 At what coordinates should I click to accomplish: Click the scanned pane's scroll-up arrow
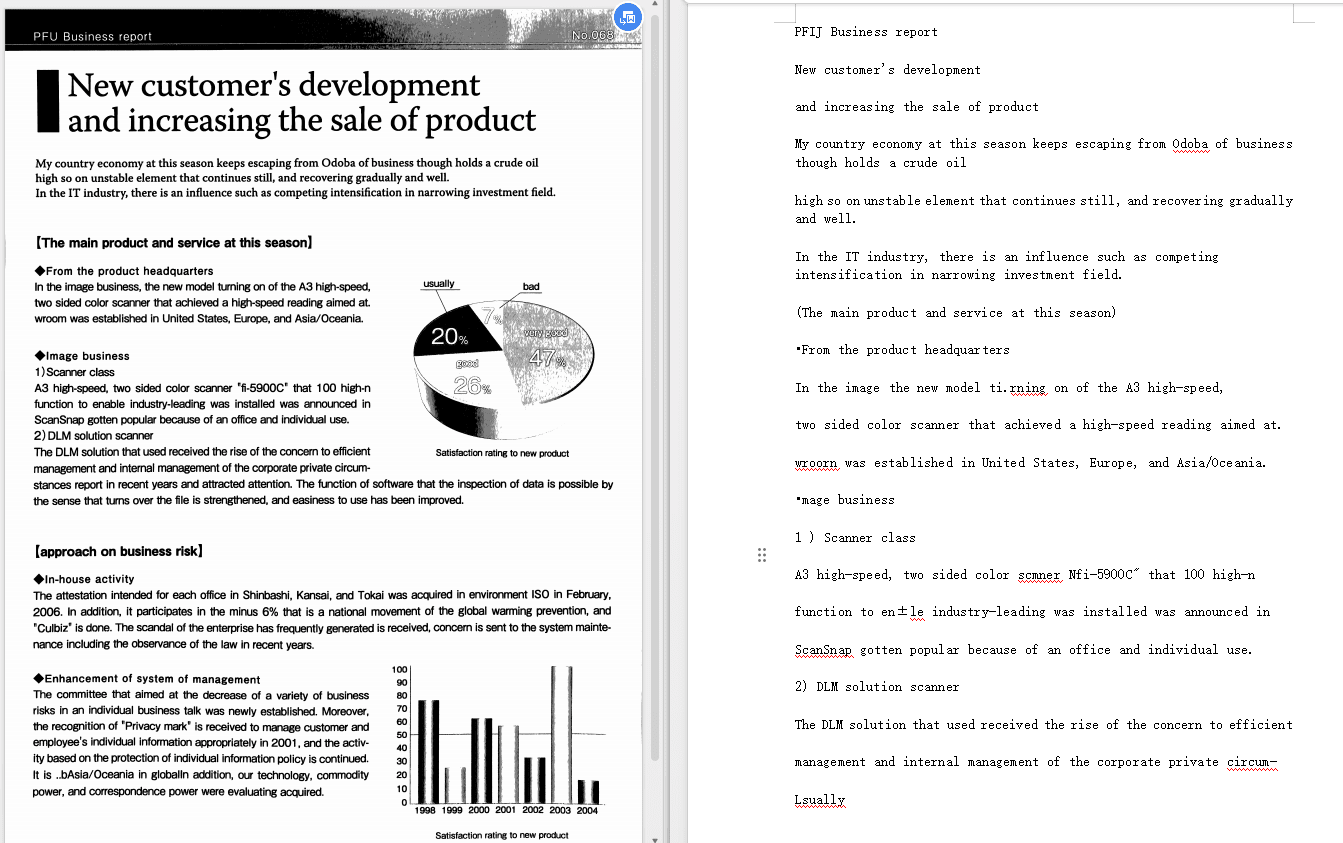tap(655, 5)
